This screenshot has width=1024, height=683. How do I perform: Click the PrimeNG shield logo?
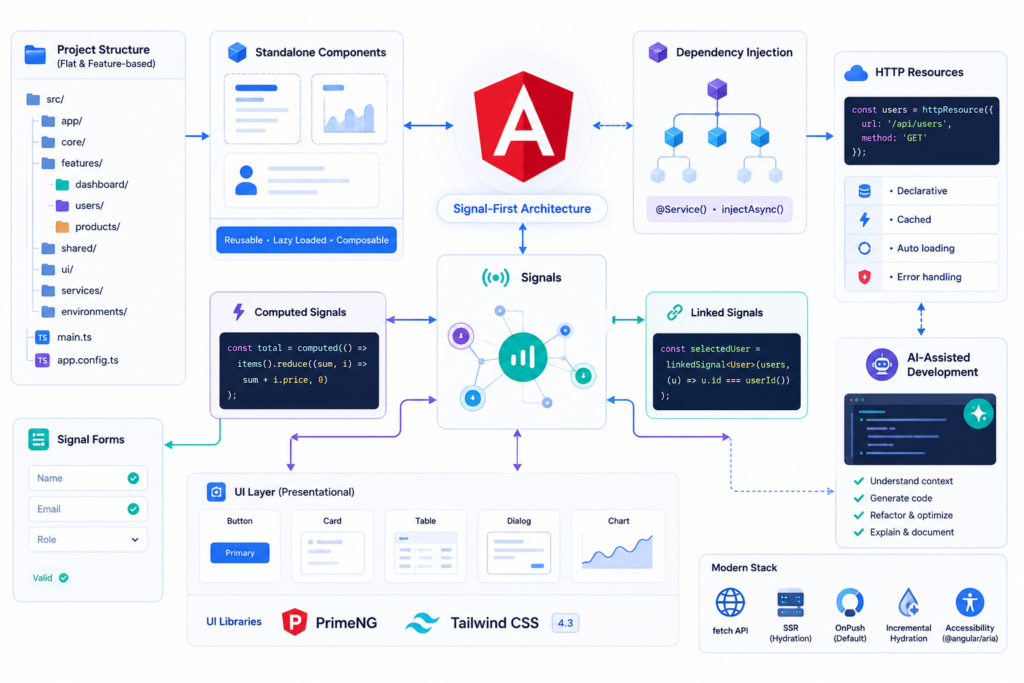(295, 622)
